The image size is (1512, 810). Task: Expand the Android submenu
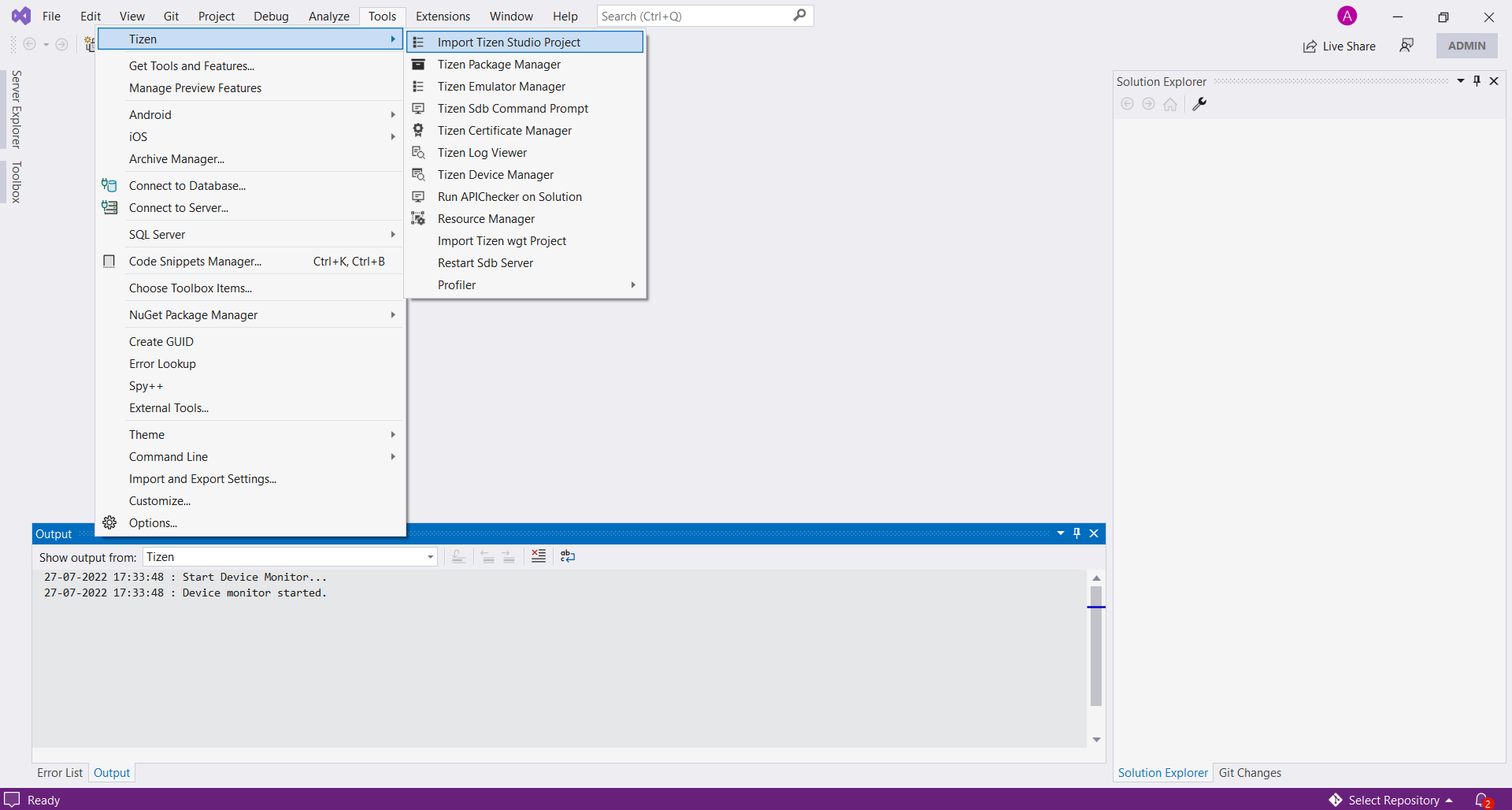150,114
